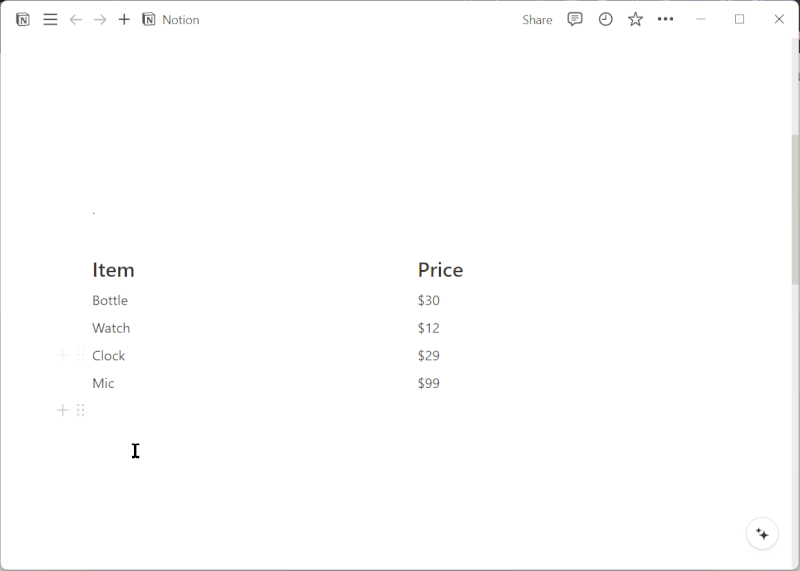The width and height of the screenshot is (800, 571).
Task: Go back with the left arrow
Action: 76,19
